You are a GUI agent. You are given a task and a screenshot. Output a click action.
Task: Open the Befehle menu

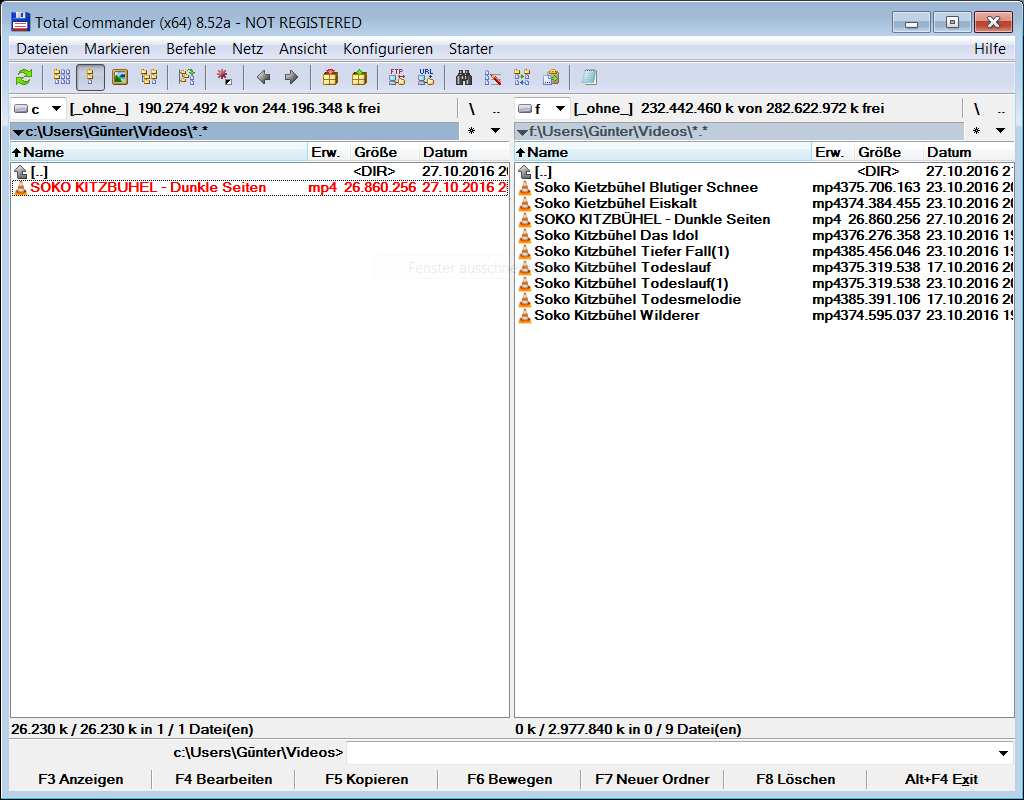[x=191, y=49]
